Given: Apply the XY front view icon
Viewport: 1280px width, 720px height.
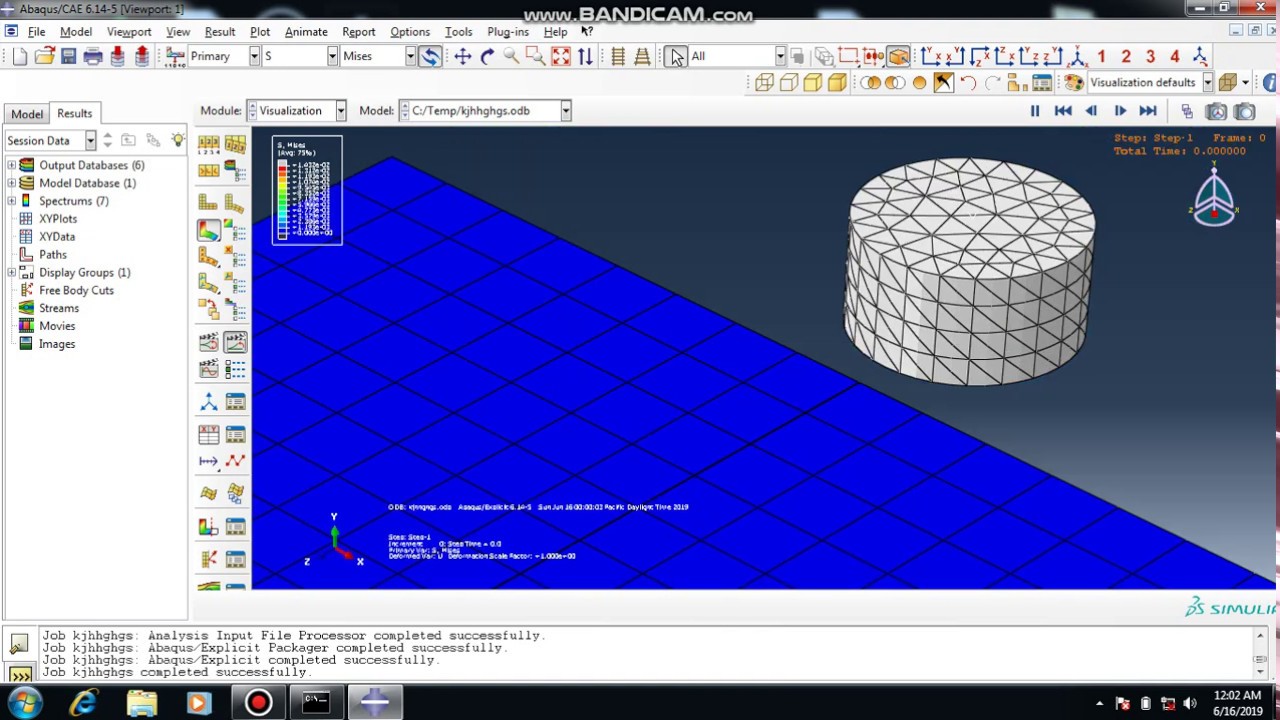Looking at the screenshot, I should [x=931, y=57].
